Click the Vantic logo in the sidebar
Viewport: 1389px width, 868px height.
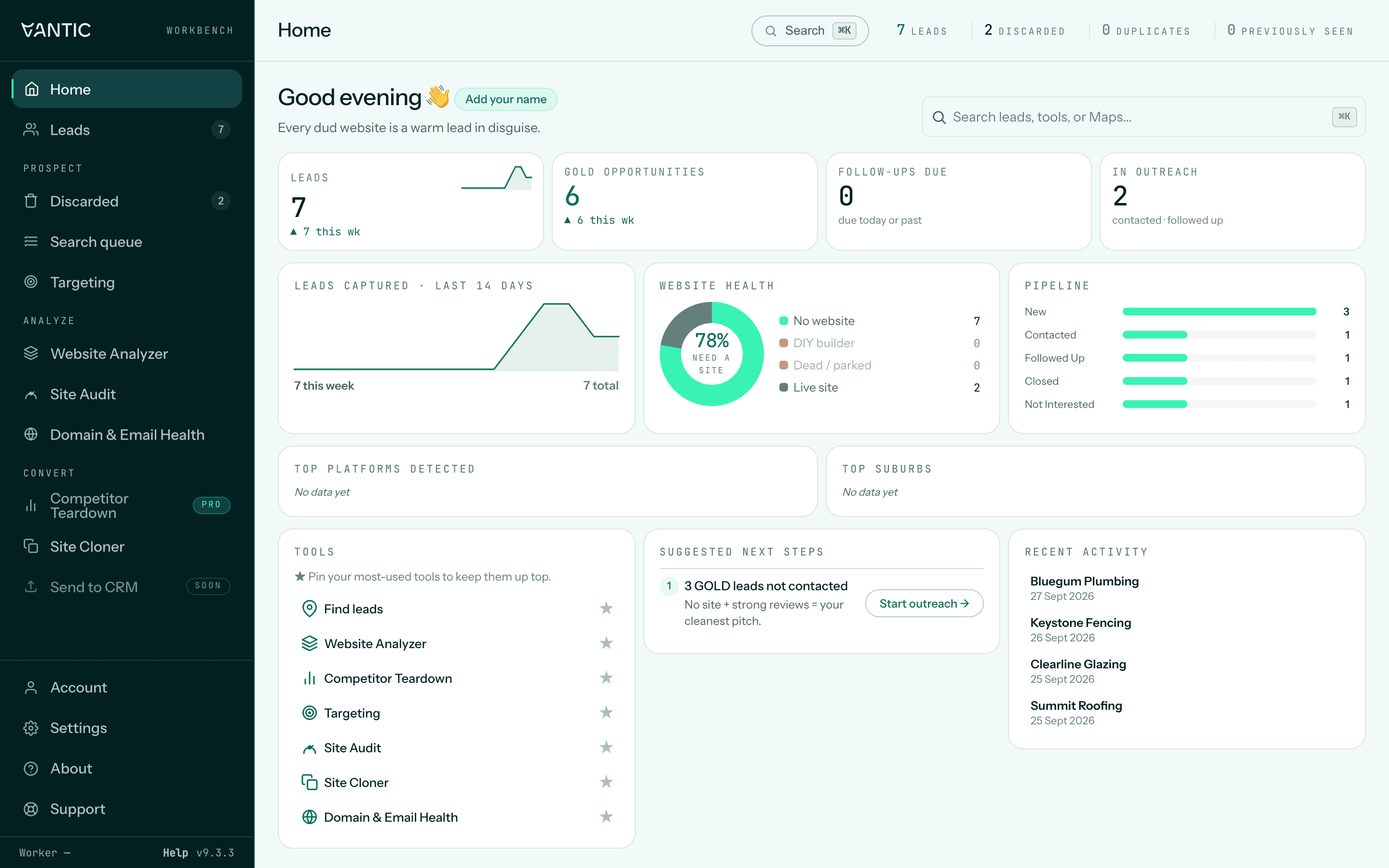tap(55, 30)
